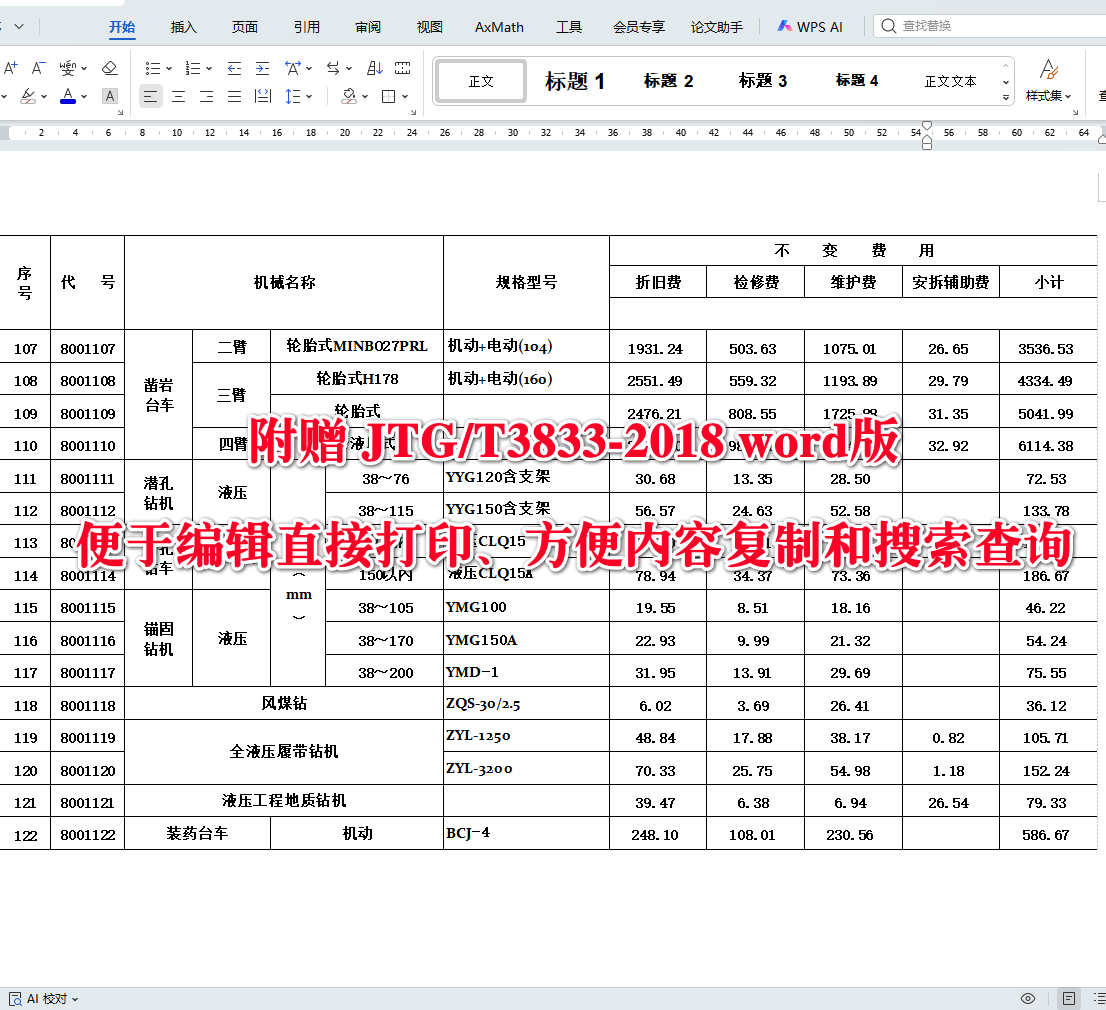Apply table borders
Screen dimensions: 1106x1010
click(389, 96)
